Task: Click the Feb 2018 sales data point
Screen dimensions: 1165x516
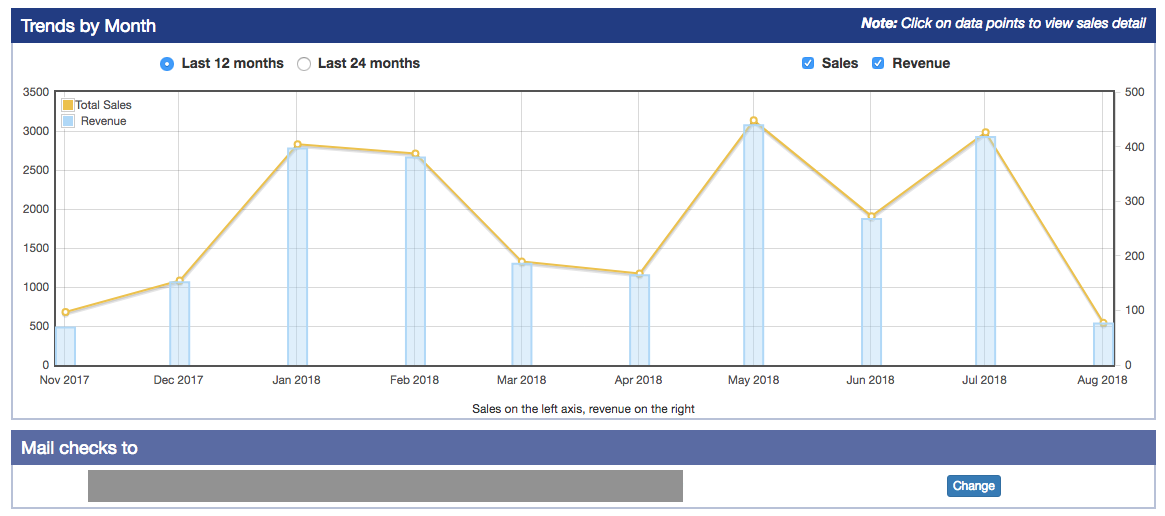Action: tap(415, 154)
